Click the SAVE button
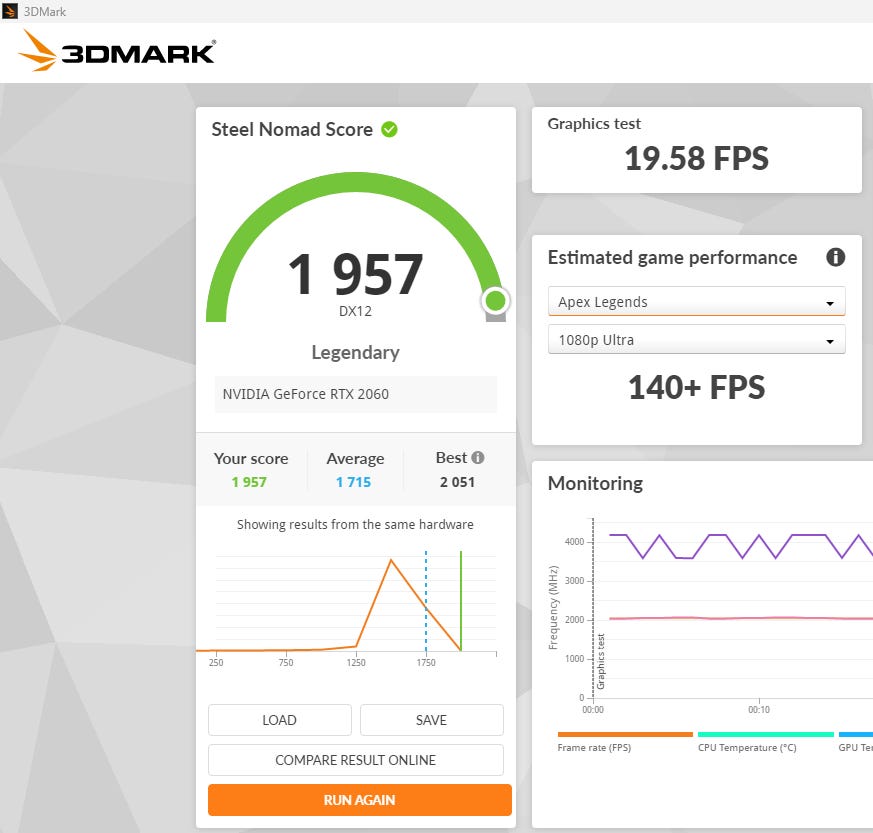 coord(431,720)
